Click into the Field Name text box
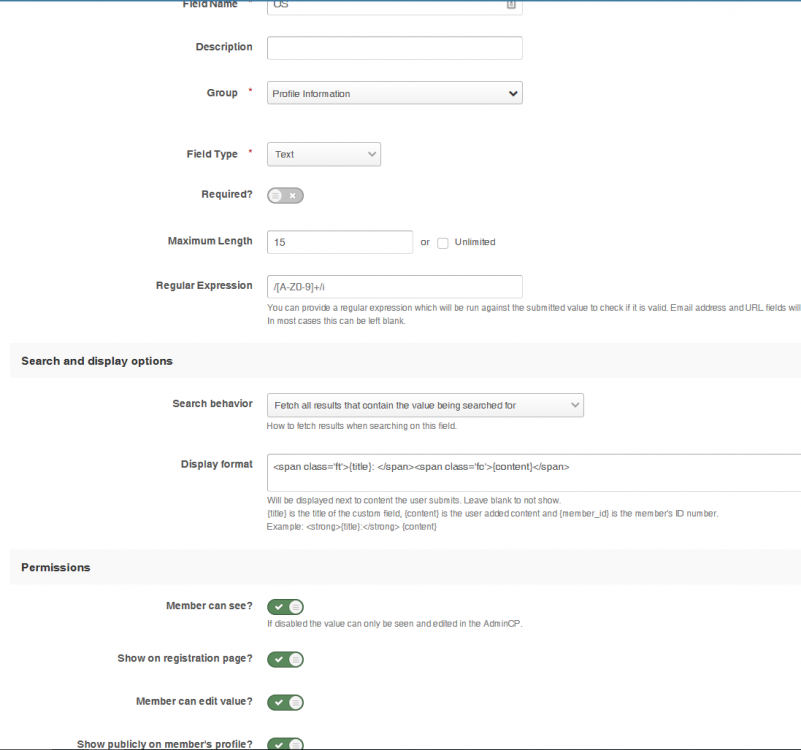This screenshot has height=750, width=801. coord(385,5)
